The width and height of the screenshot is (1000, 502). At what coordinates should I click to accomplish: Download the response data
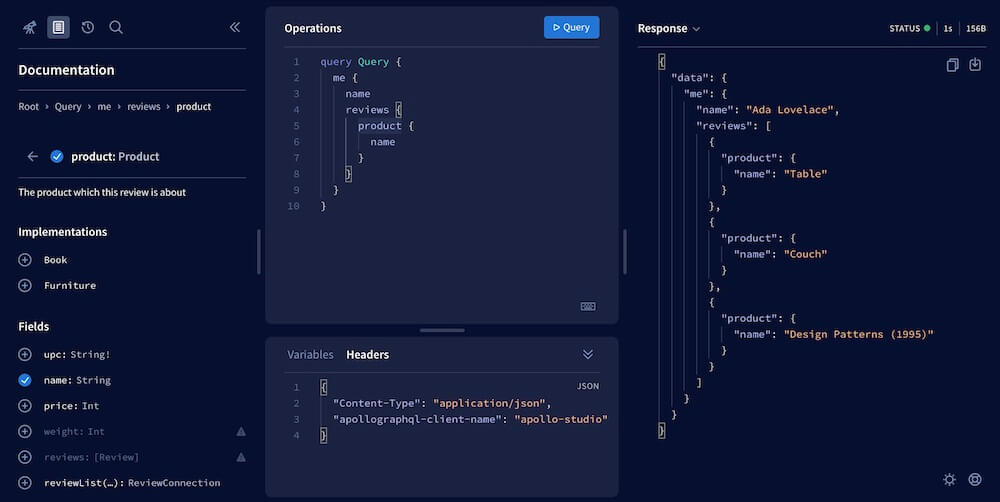[975, 65]
